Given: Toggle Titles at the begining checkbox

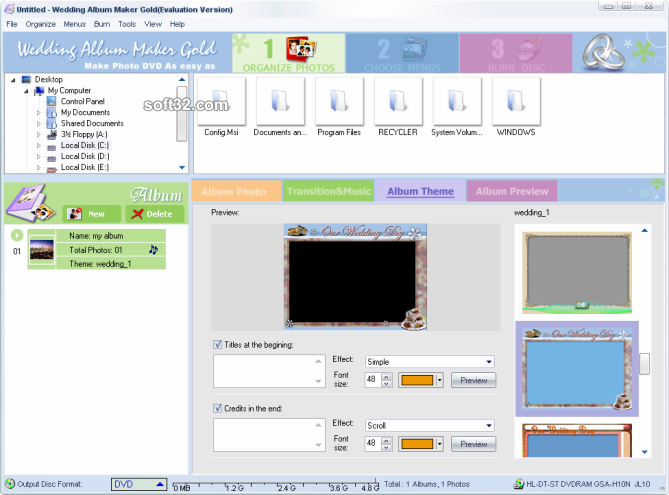Looking at the screenshot, I should (218, 344).
